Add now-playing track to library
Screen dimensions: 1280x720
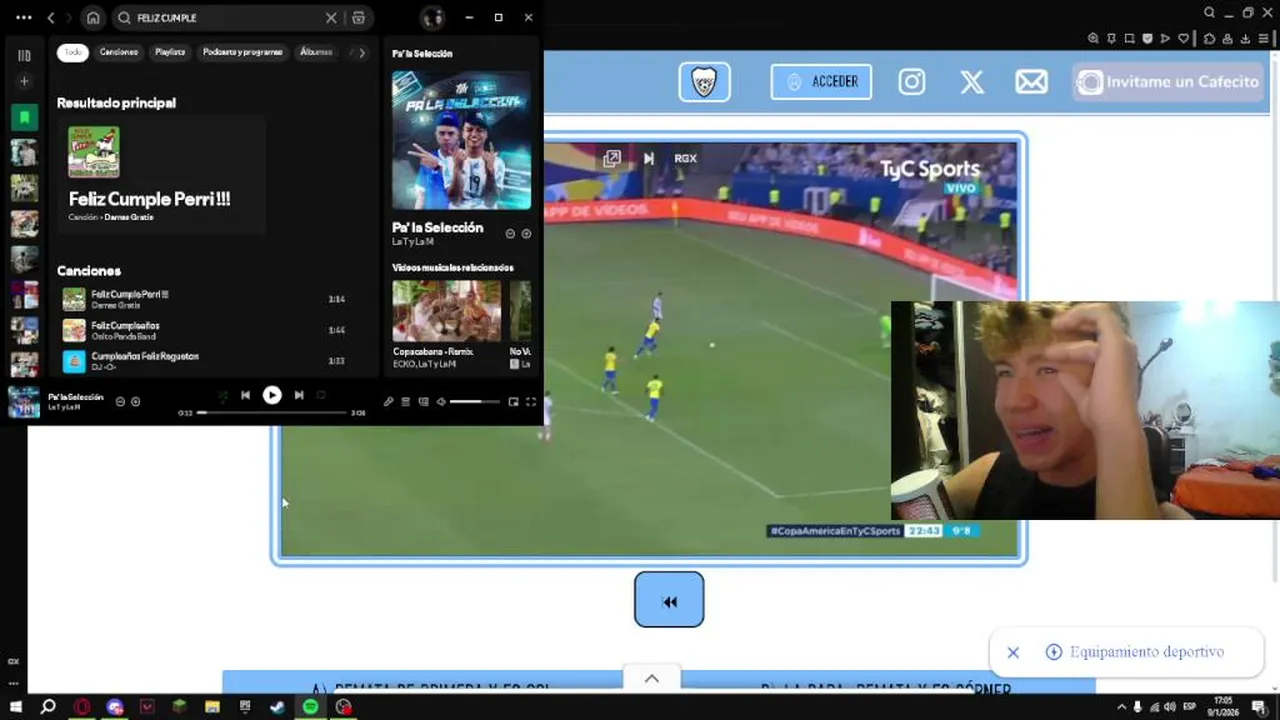(135, 401)
